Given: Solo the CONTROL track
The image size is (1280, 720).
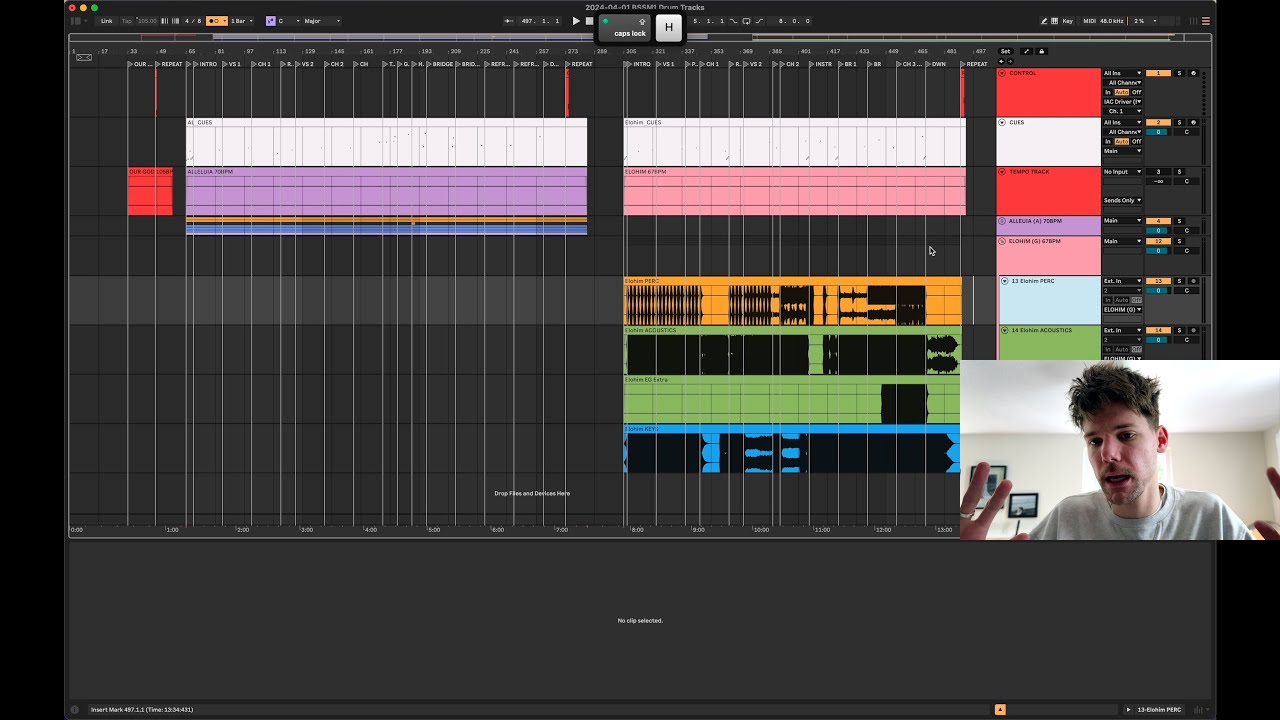Looking at the screenshot, I should (1179, 73).
